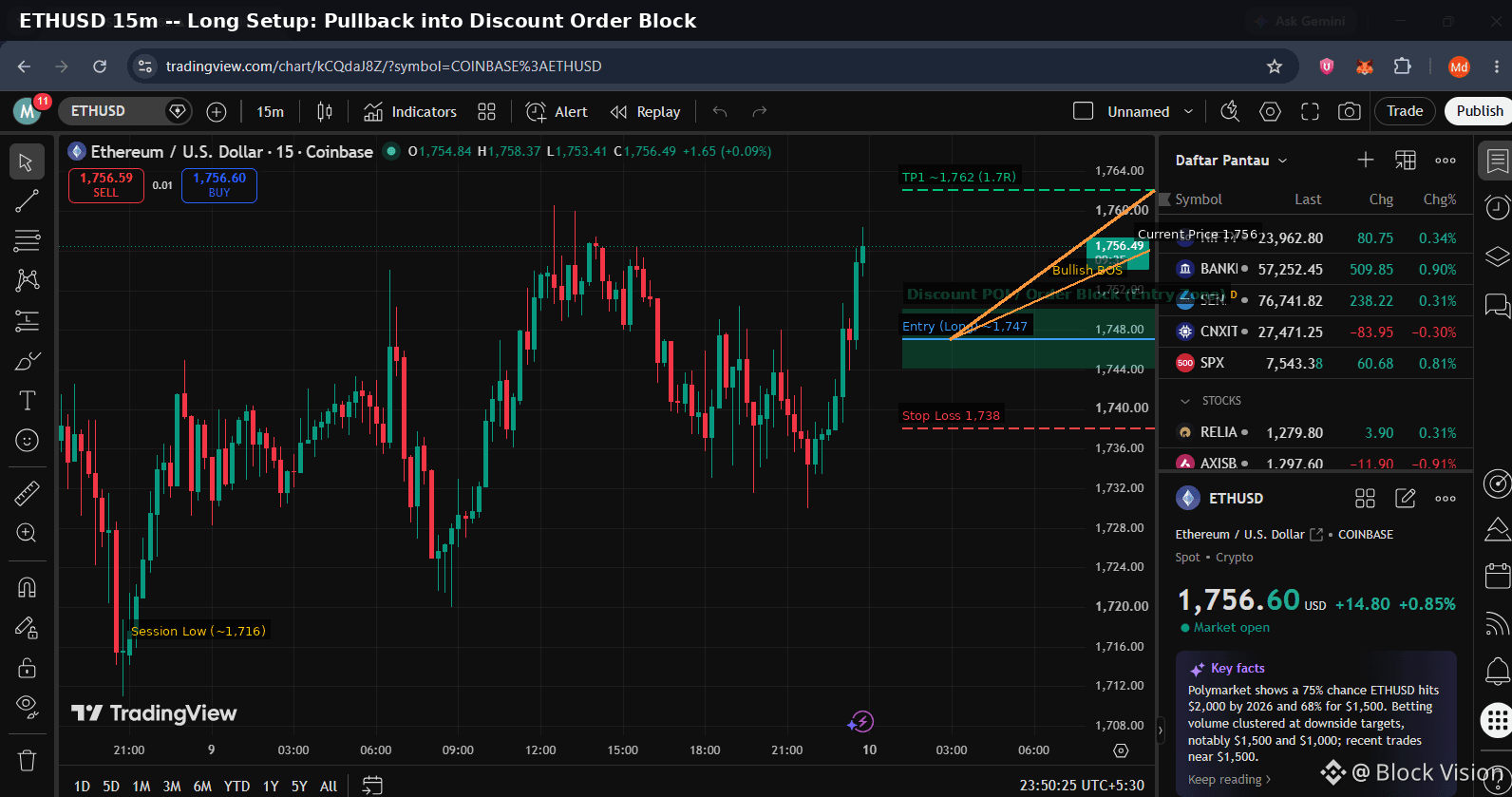
Task: Open the watchlist three-dot more menu
Action: 1446,160
